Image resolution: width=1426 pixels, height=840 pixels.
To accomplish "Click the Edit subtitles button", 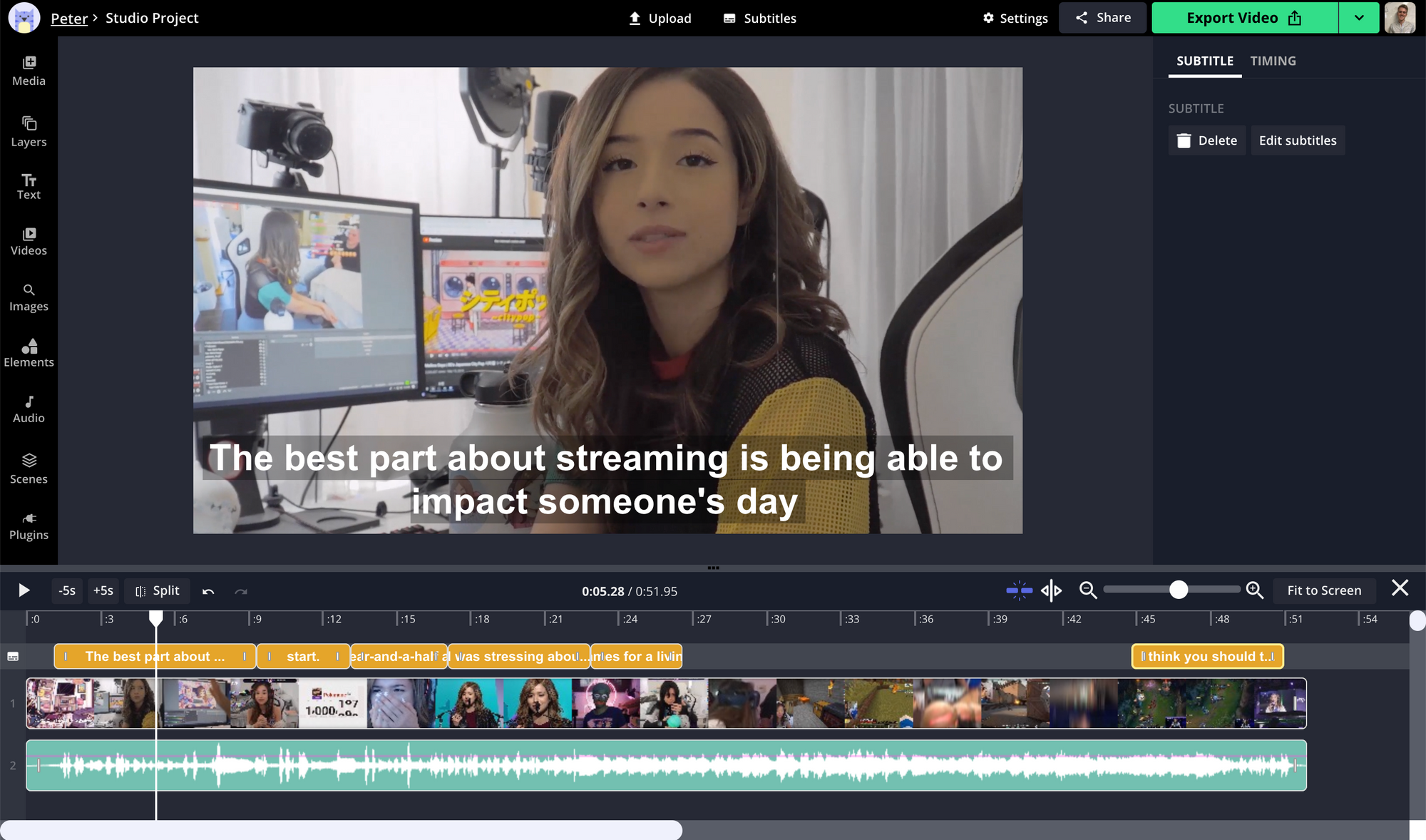I will (1298, 140).
